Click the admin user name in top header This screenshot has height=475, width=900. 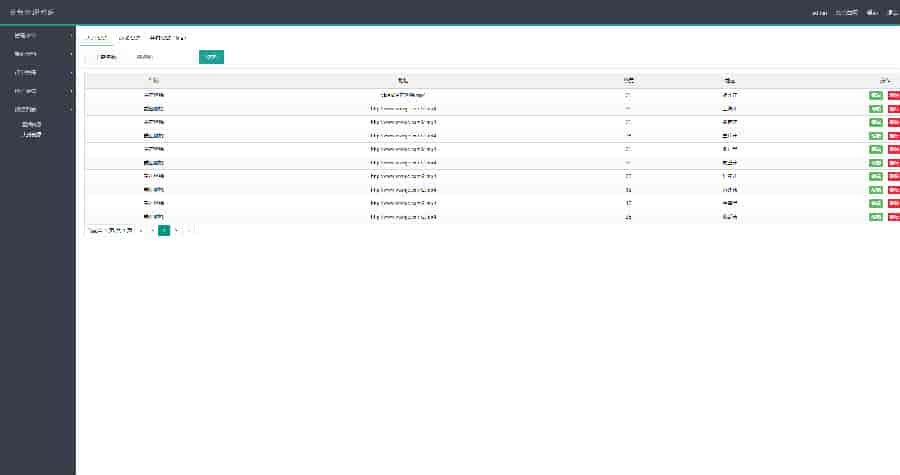tap(819, 12)
